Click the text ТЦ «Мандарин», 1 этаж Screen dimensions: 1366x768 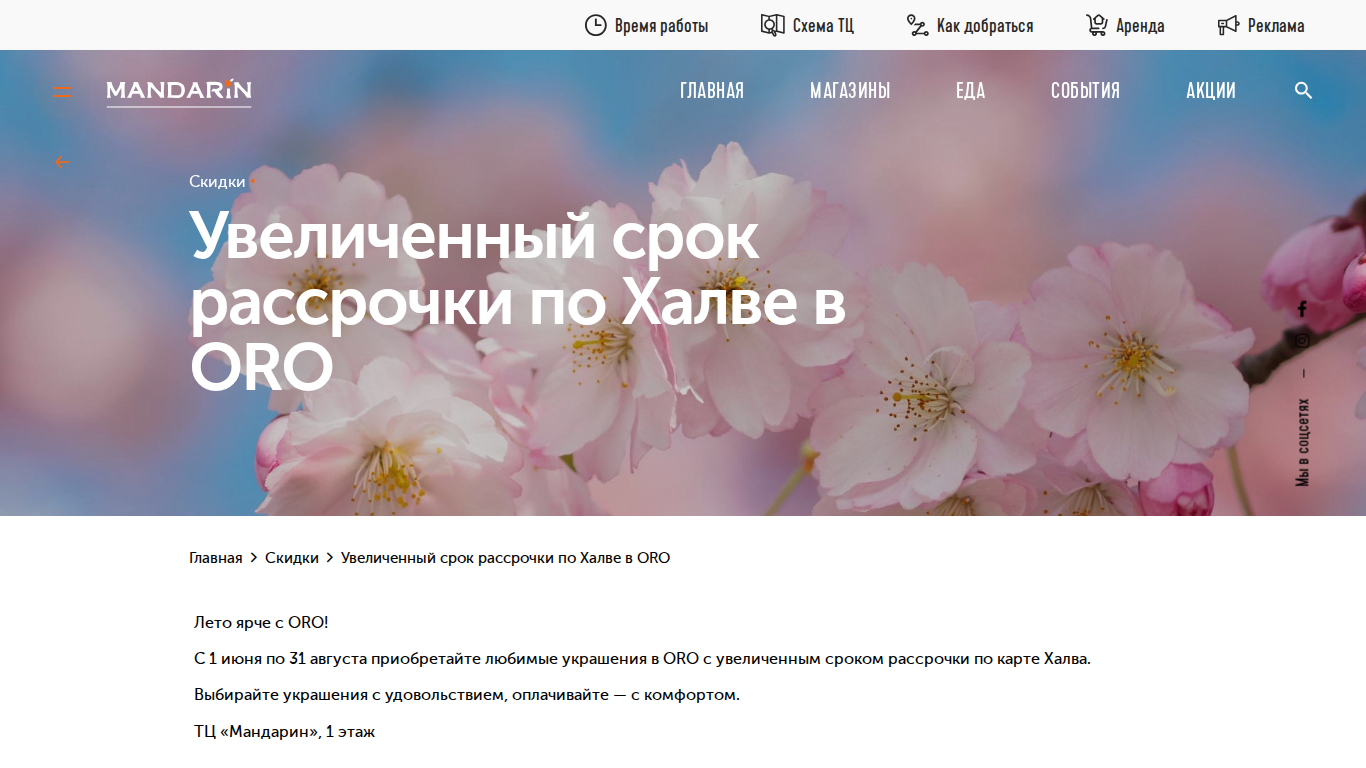(x=284, y=732)
